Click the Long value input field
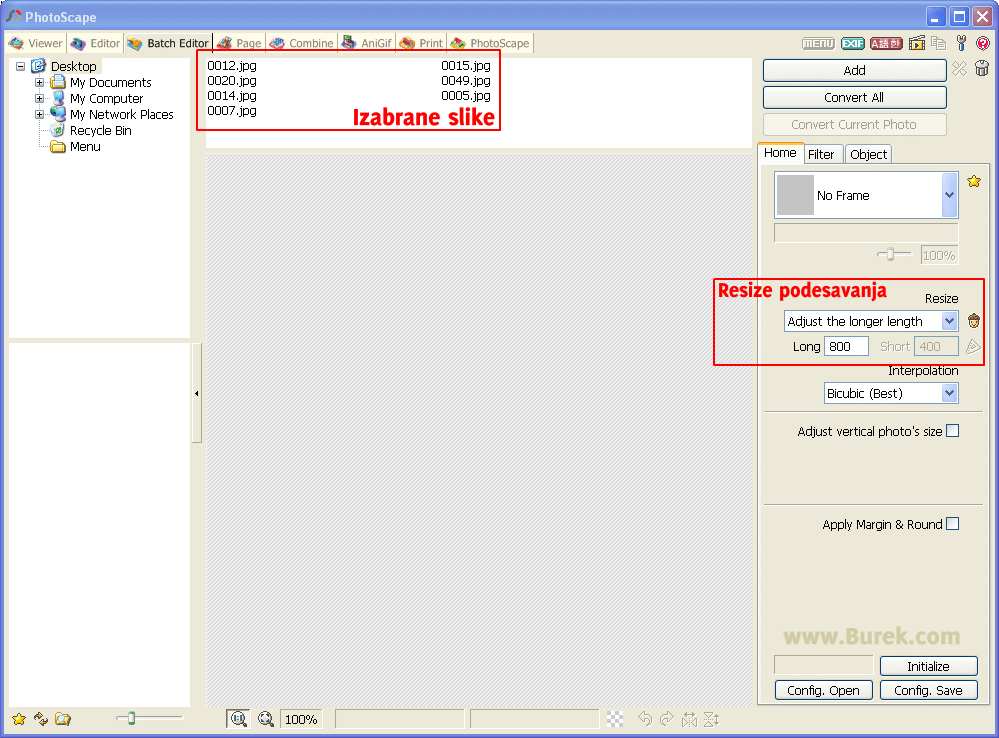 (846, 346)
